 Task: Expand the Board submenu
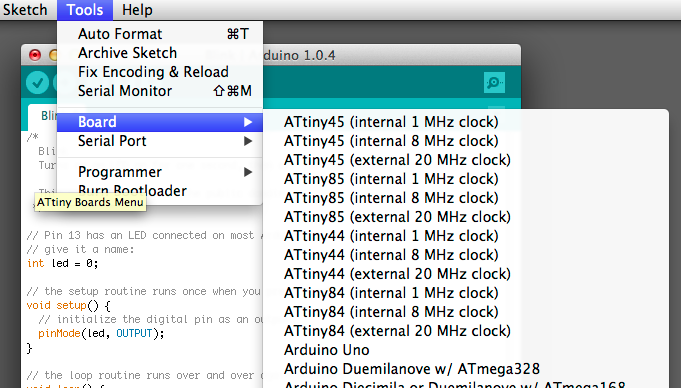pyautogui.click(x=160, y=122)
